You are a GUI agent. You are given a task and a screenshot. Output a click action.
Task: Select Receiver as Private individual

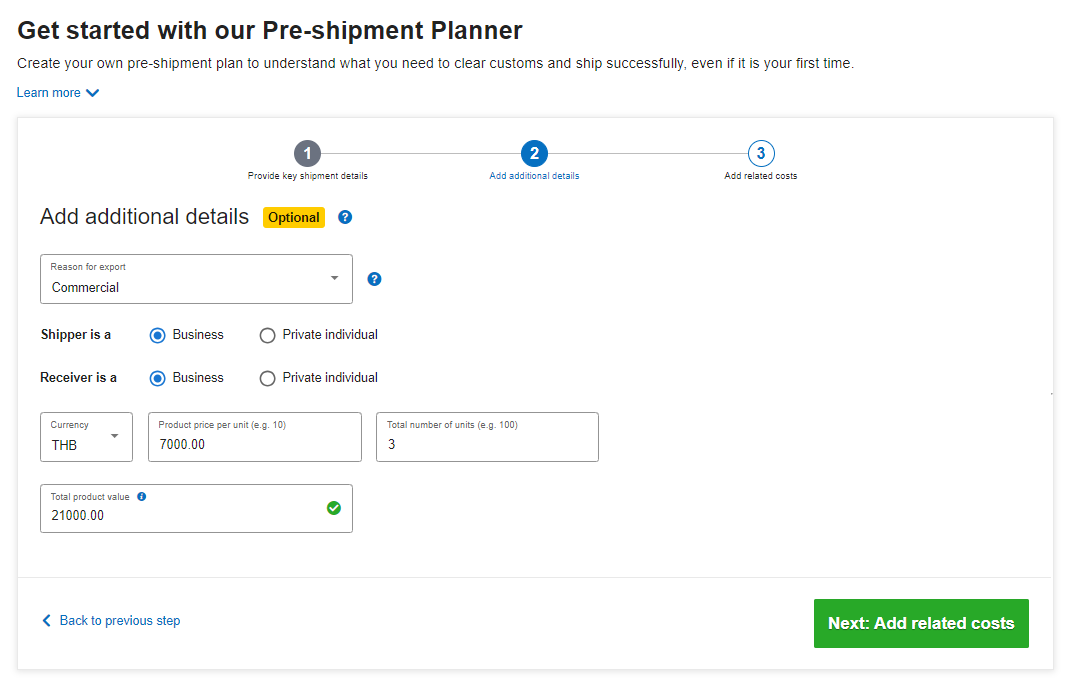pyautogui.click(x=267, y=379)
